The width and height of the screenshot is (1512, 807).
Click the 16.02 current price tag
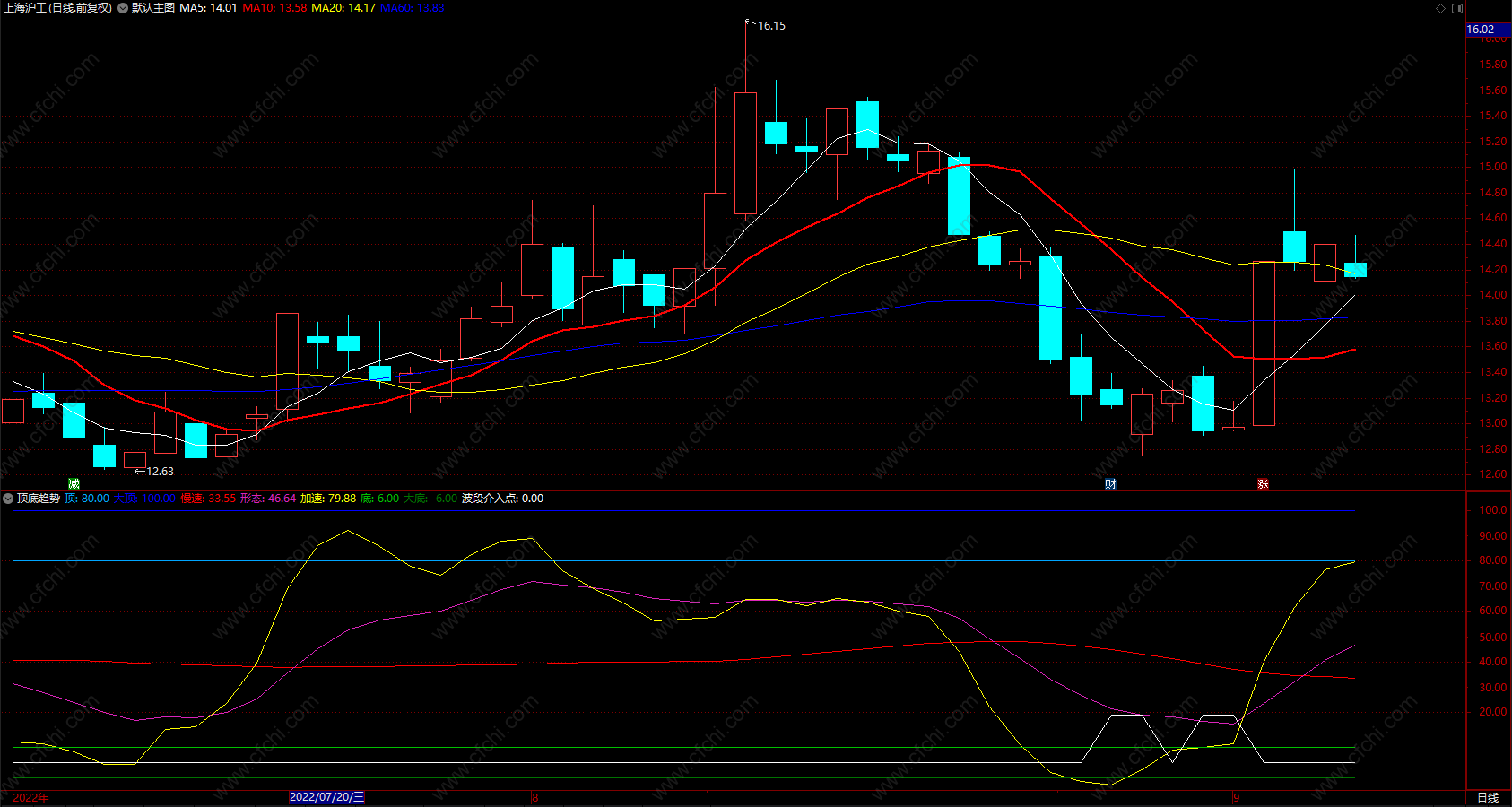click(x=1488, y=30)
